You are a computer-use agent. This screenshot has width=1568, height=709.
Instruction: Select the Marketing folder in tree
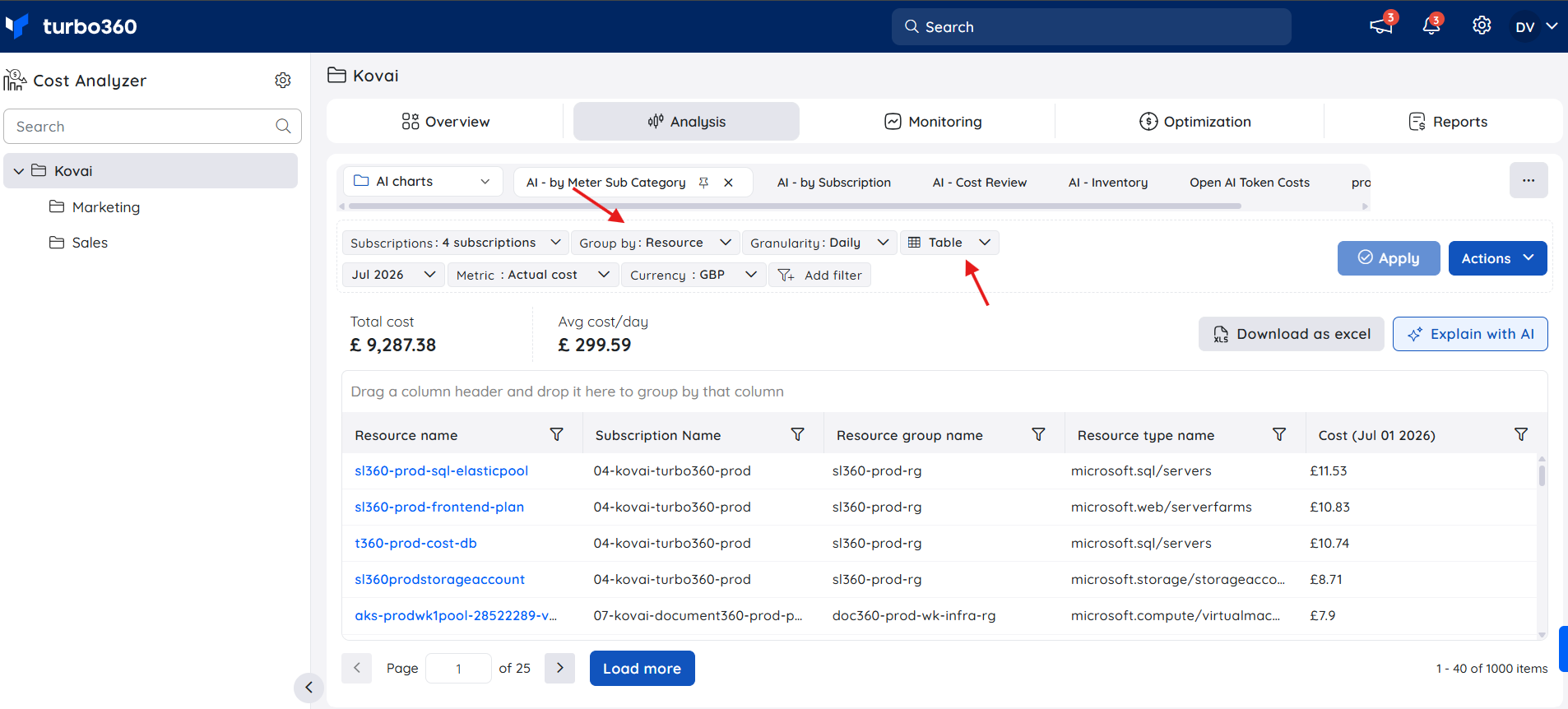[106, 207]
